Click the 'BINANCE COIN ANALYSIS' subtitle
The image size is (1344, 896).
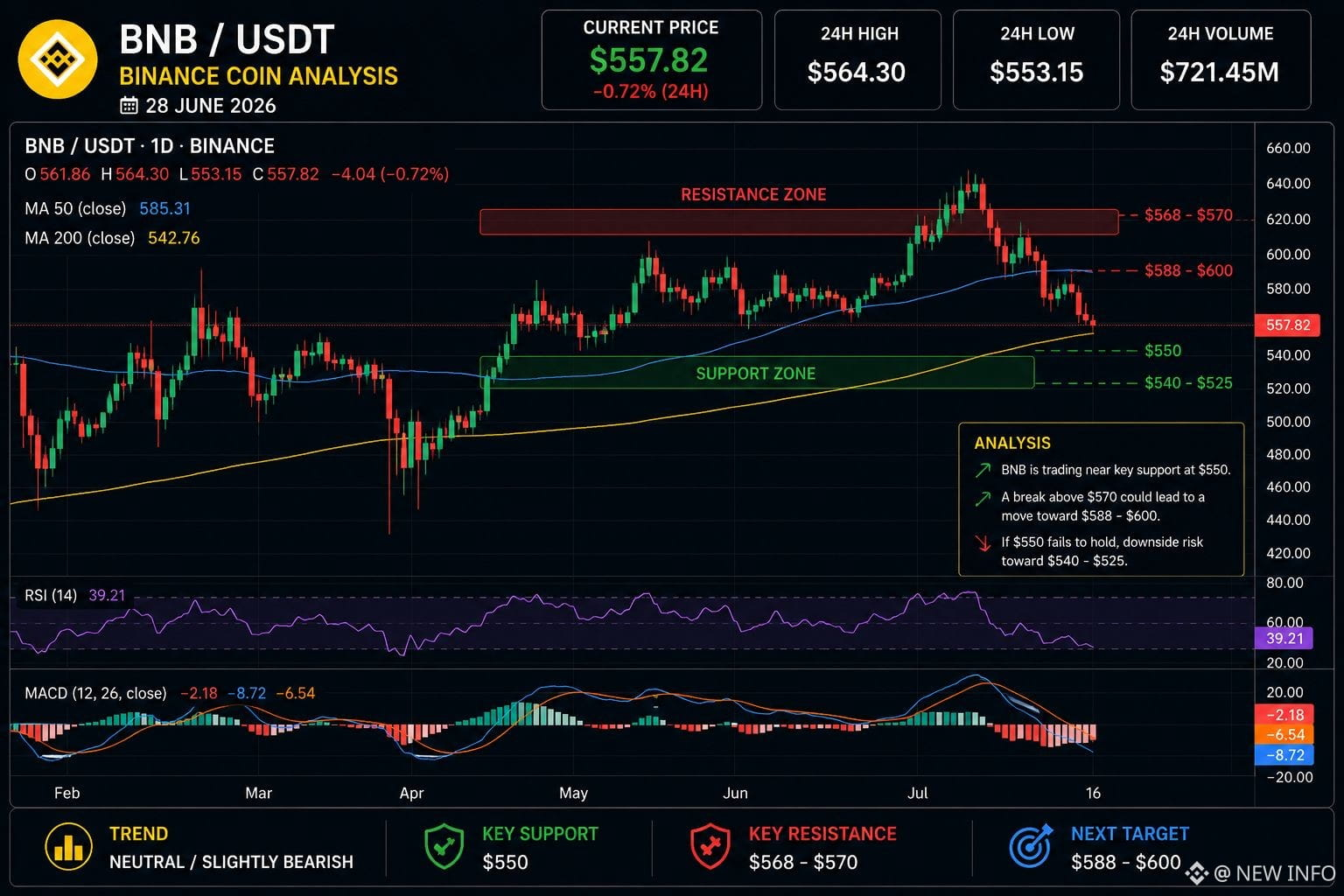click(259, 76)
